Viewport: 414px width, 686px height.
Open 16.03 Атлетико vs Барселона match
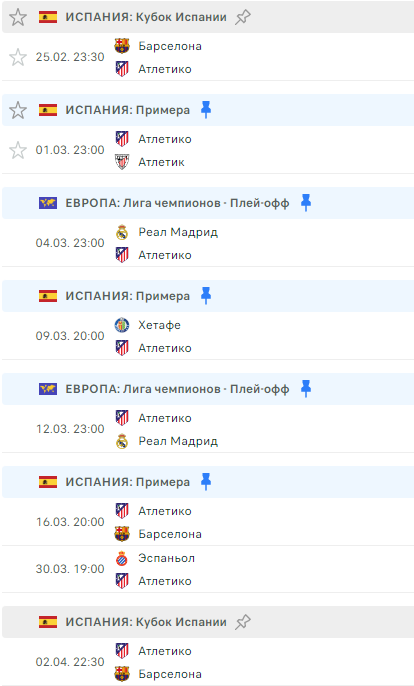click(x=208, y=522)
